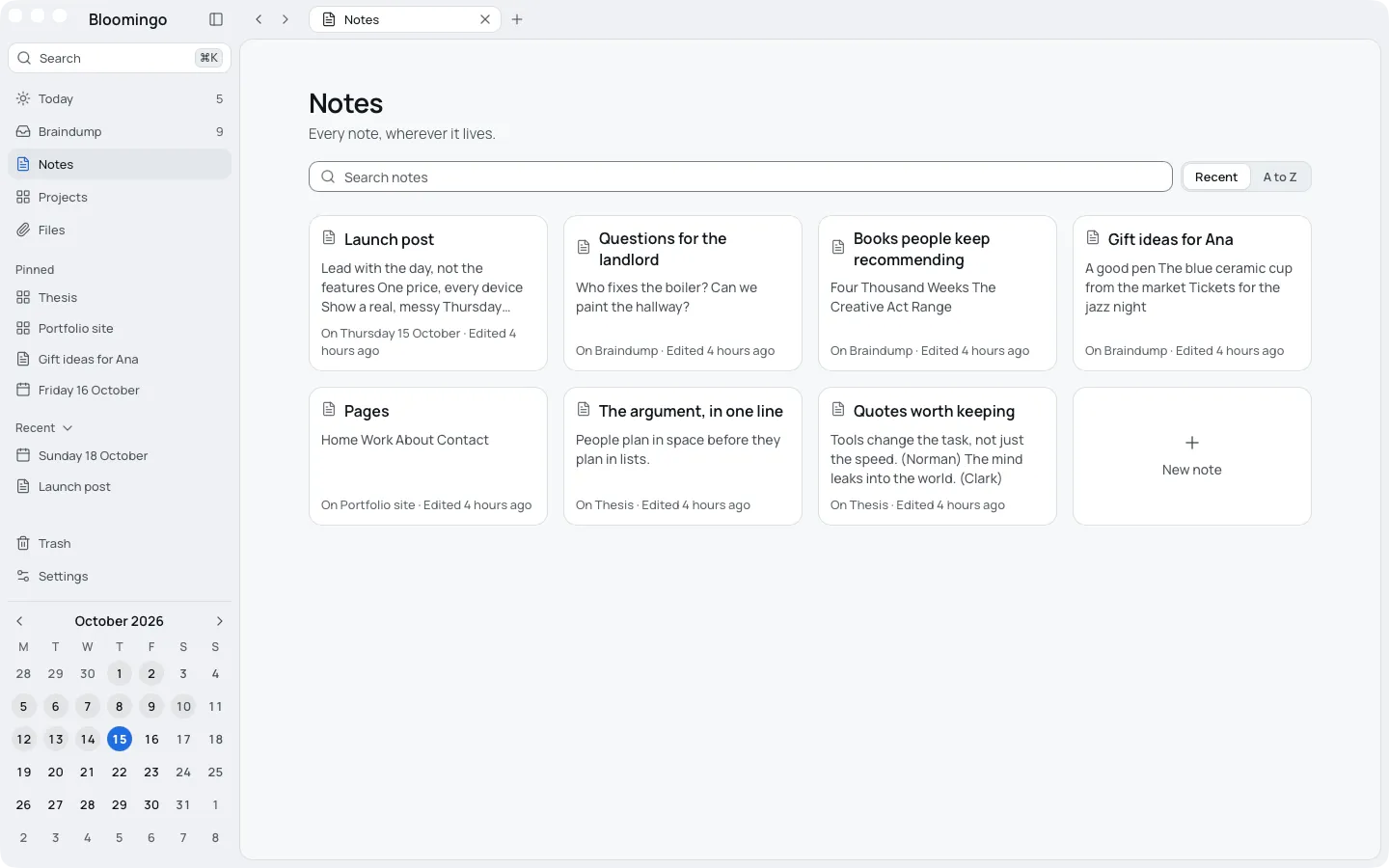Click the Search notes field
Screen dimensions: 1389x868
(741, 176)
